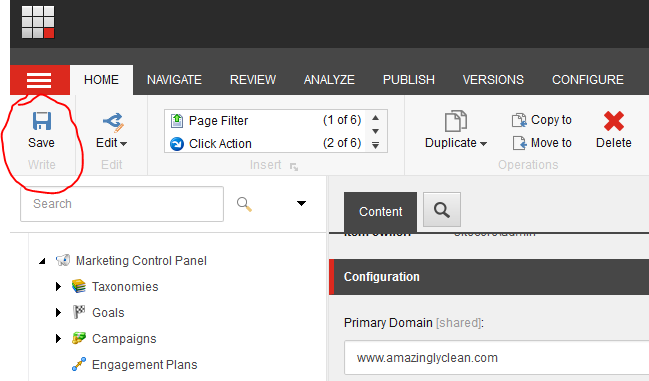649x381 pixels.
Task: Expand the Goals node
Action: (58, 313)
